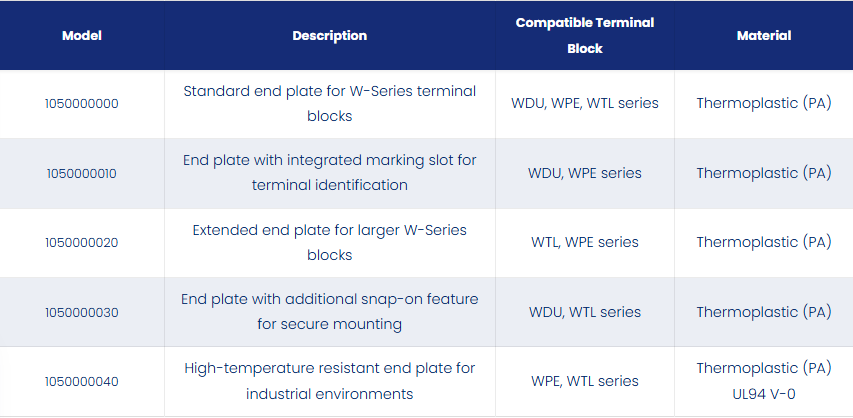Select model number 1050000030
Screen dimensions: 853x418
click(82, 312)
